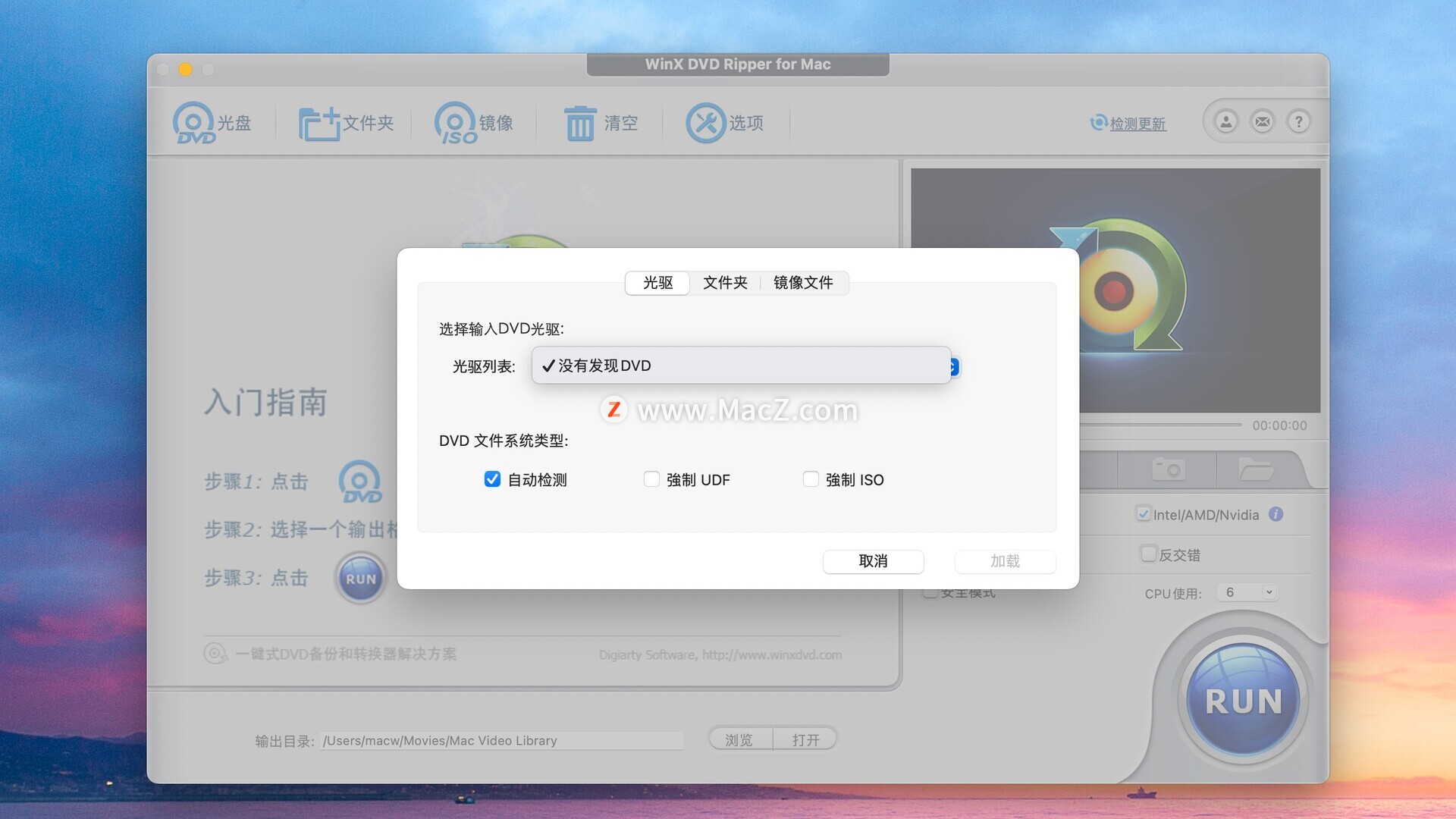Click the video preview progress slider
Screen dimensions: 1456x819
1160,425
